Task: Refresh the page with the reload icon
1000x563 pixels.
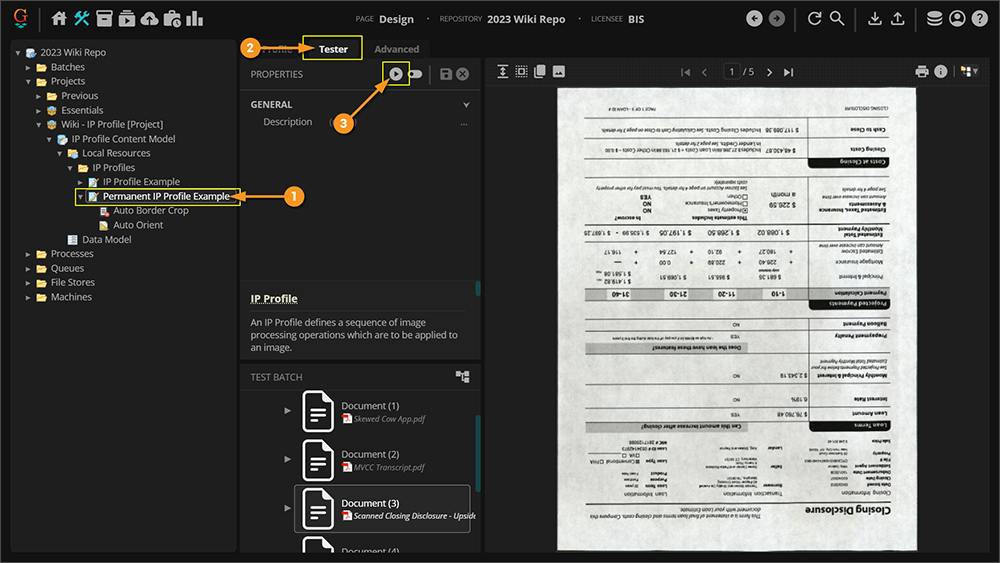Action: (814, 18)
